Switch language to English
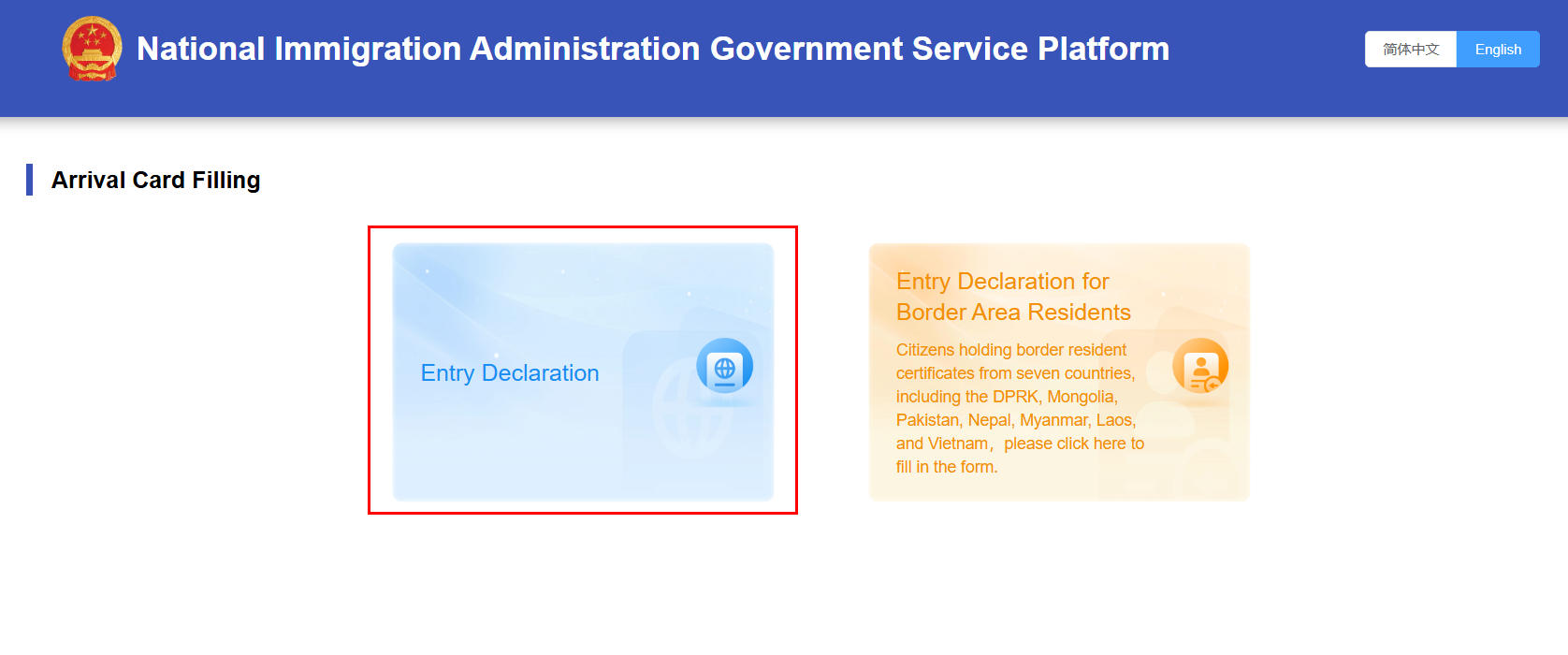The image size is (1568, 655). pyautogui.click(x=1498, y=50)
